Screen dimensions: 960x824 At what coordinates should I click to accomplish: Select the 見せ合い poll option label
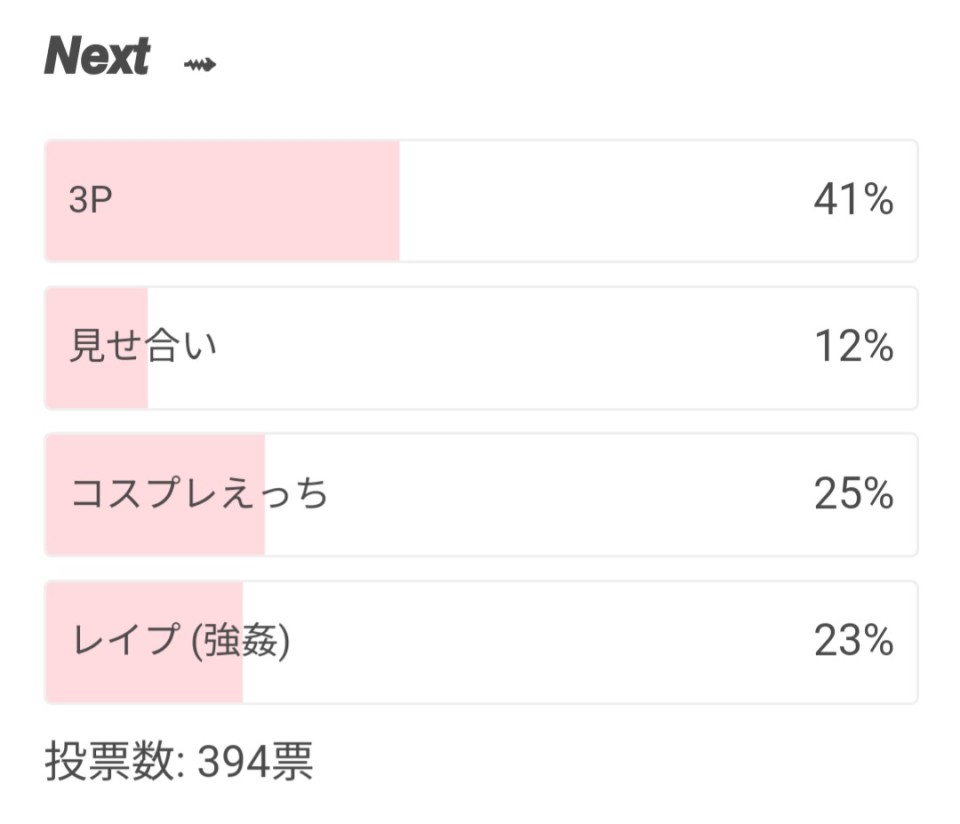143,346
